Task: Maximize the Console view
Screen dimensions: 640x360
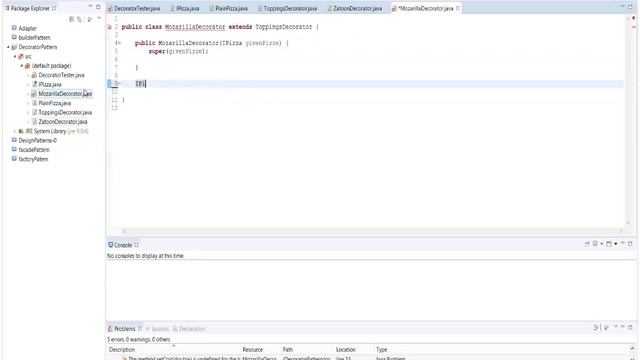Action: click(630, 244)
